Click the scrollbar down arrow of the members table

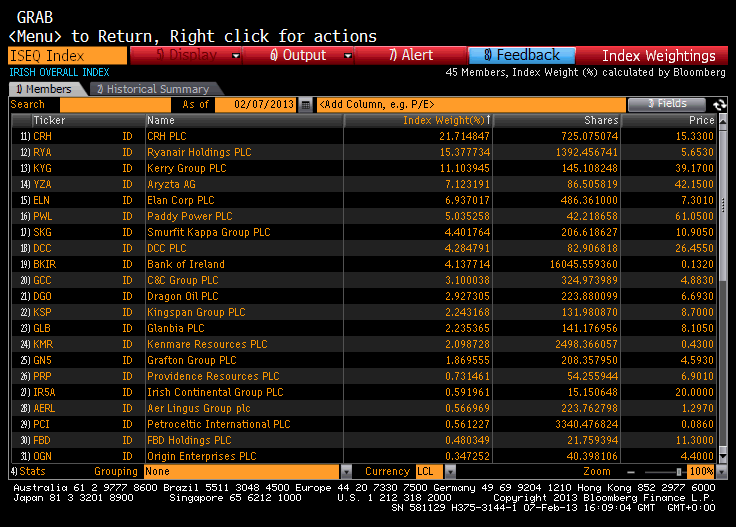click(723, 456)
